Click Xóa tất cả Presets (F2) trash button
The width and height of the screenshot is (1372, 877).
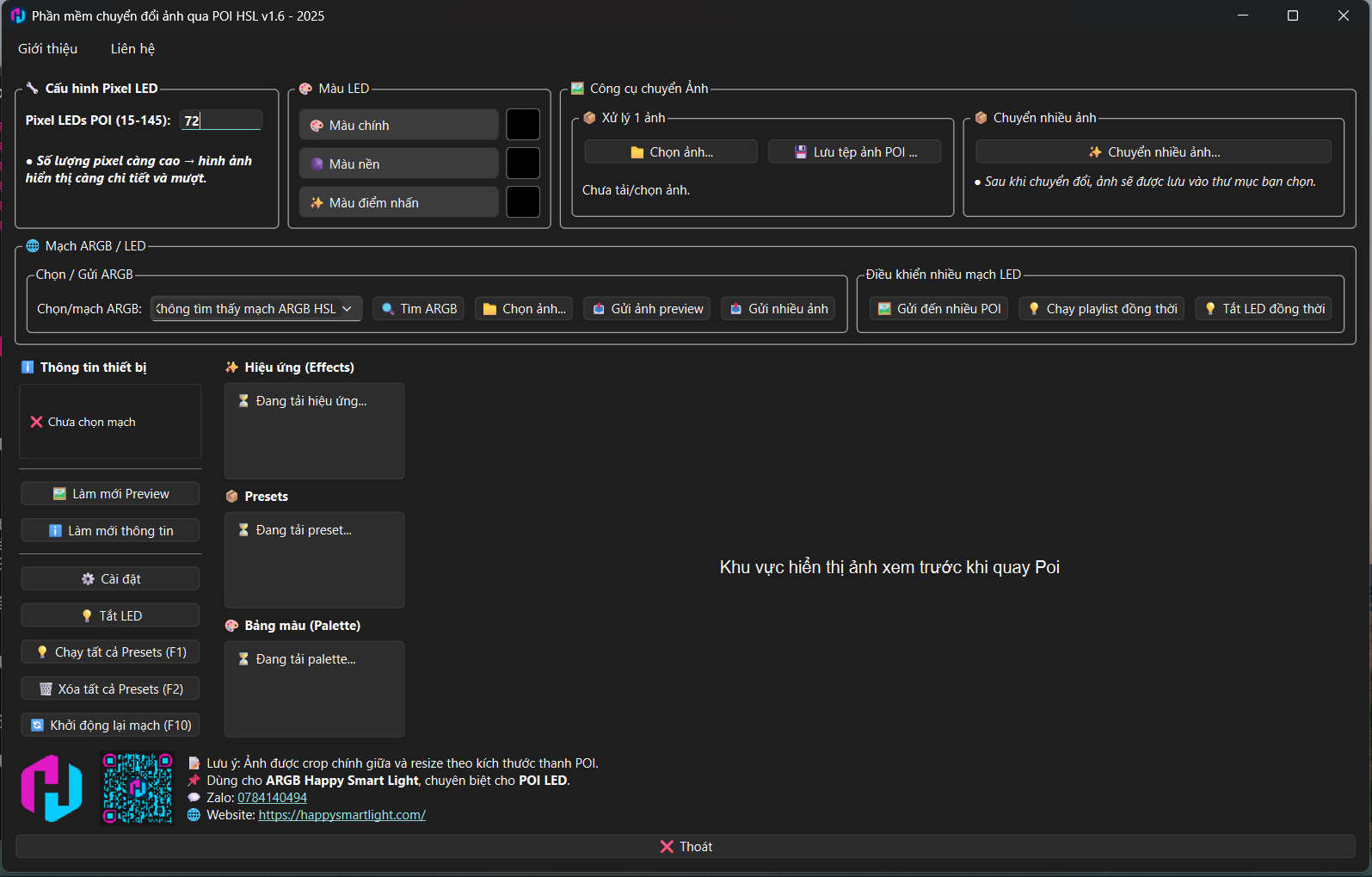click(x=110, y=689)
